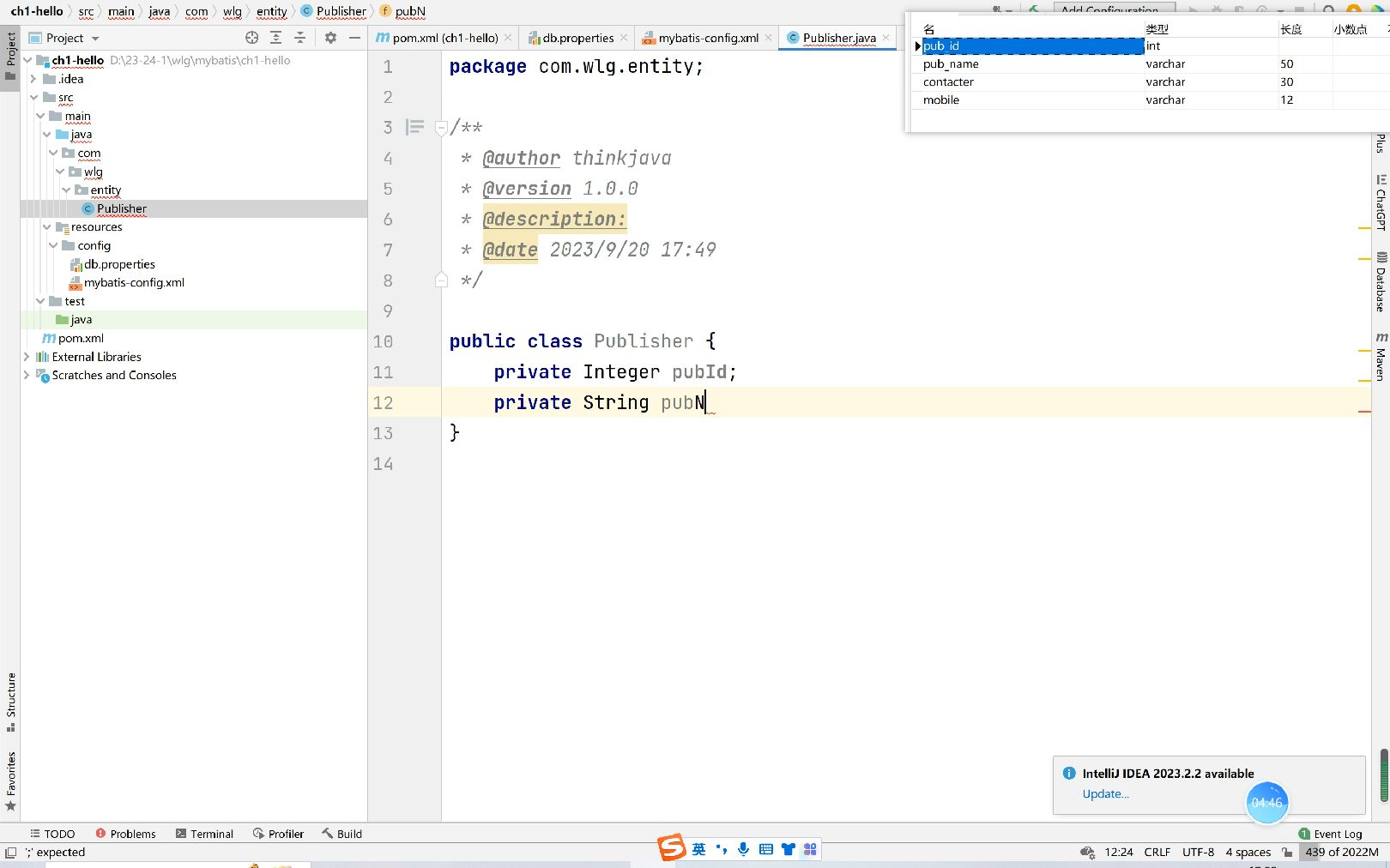Image resolution: width=1390 pixels, height=868 pixels.
Task: Click the 4 spaces indent indicator
Action: point(1248,853)
